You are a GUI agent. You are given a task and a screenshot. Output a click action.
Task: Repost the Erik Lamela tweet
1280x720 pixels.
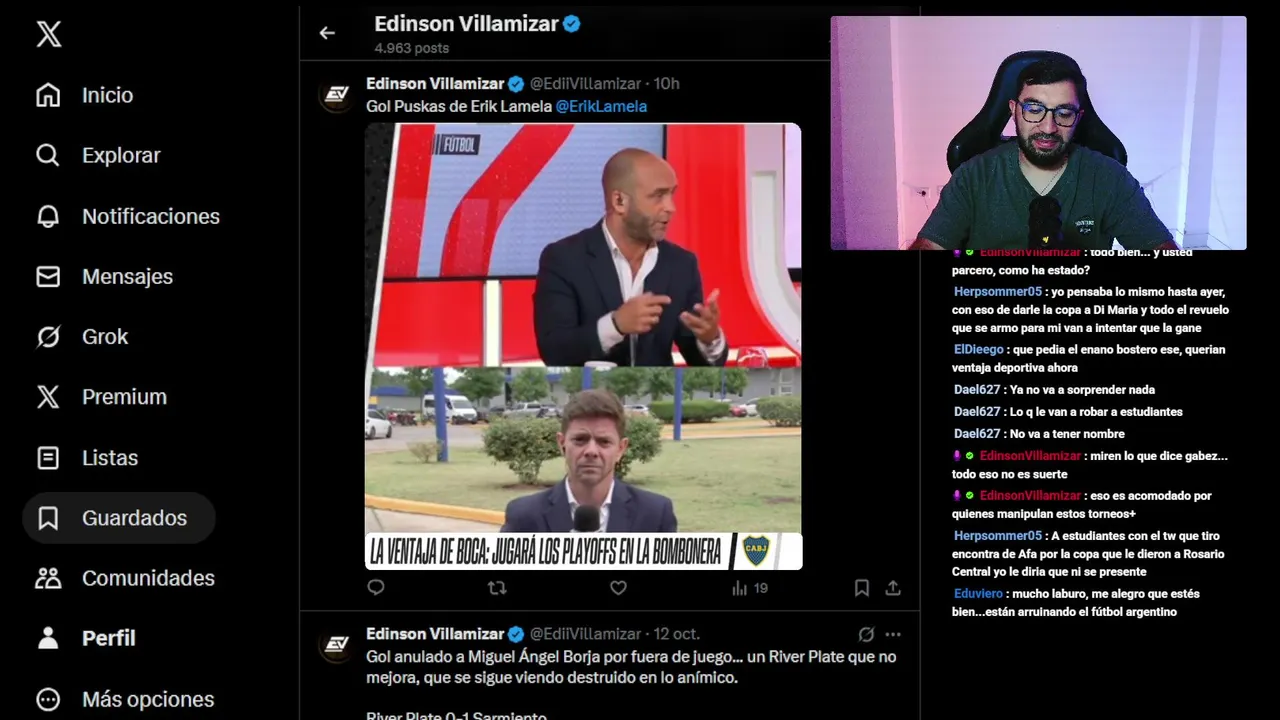(496, 588)
